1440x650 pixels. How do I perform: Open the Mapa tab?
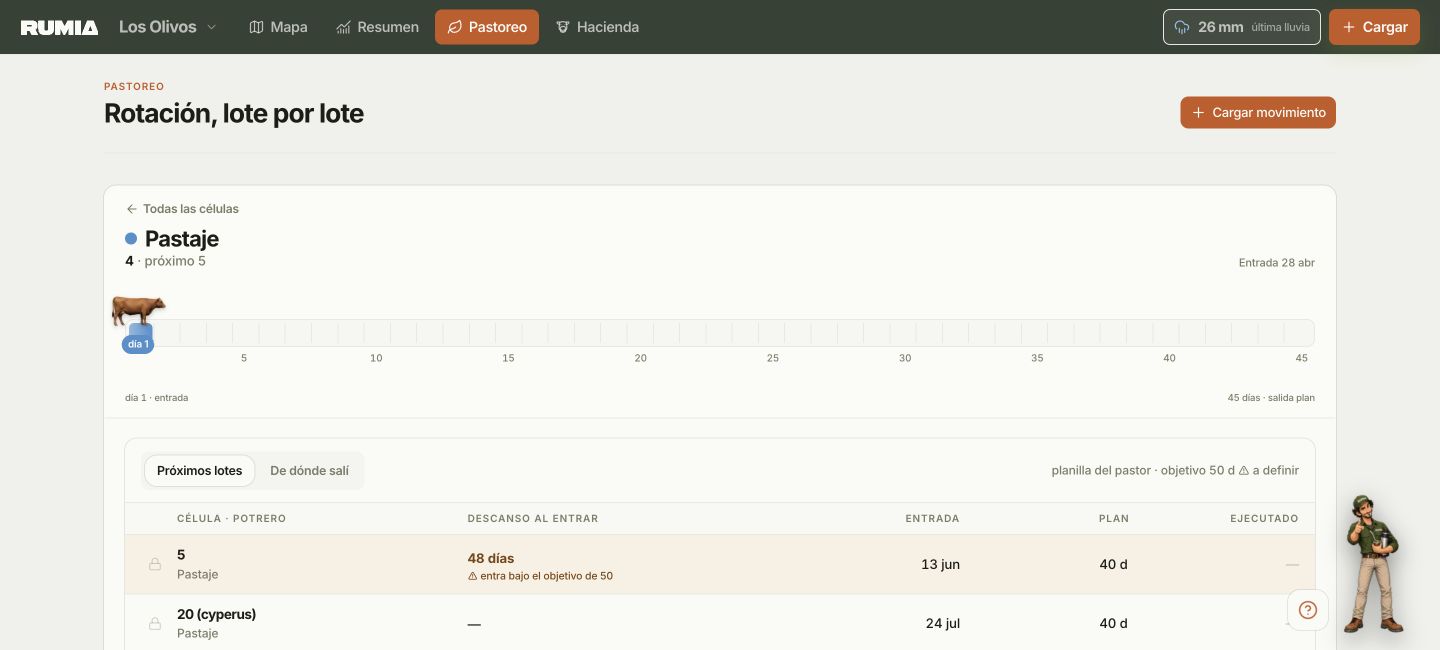pos(278,27)
